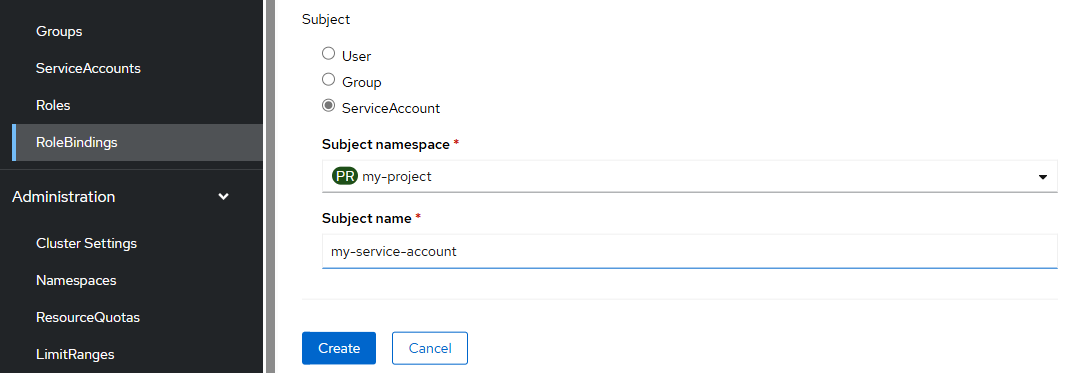Select the Group radio button
The image size is (1077, 373).
329,80
